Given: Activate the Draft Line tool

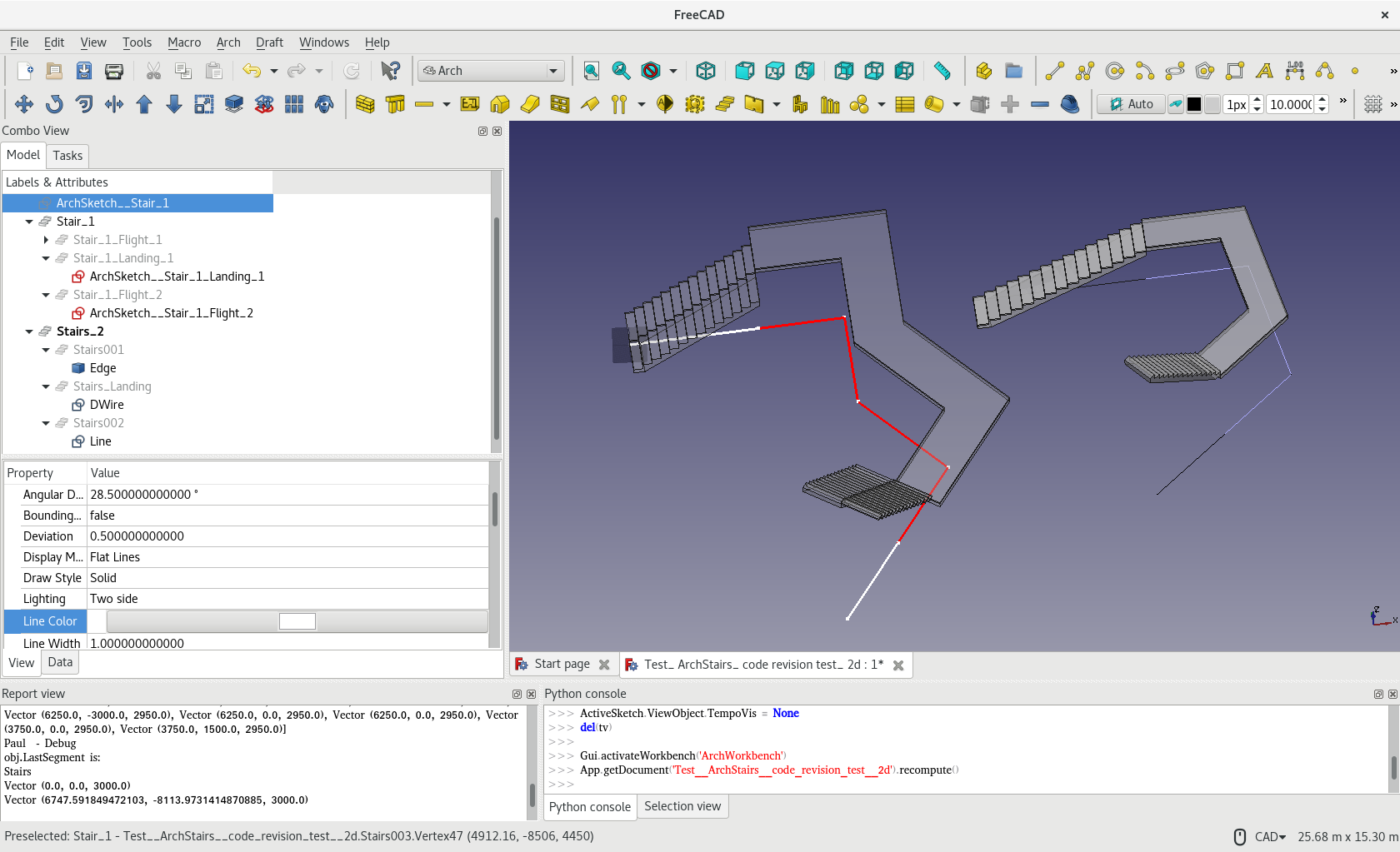Looking at the screenshot, I should (x=1054, y=71).
